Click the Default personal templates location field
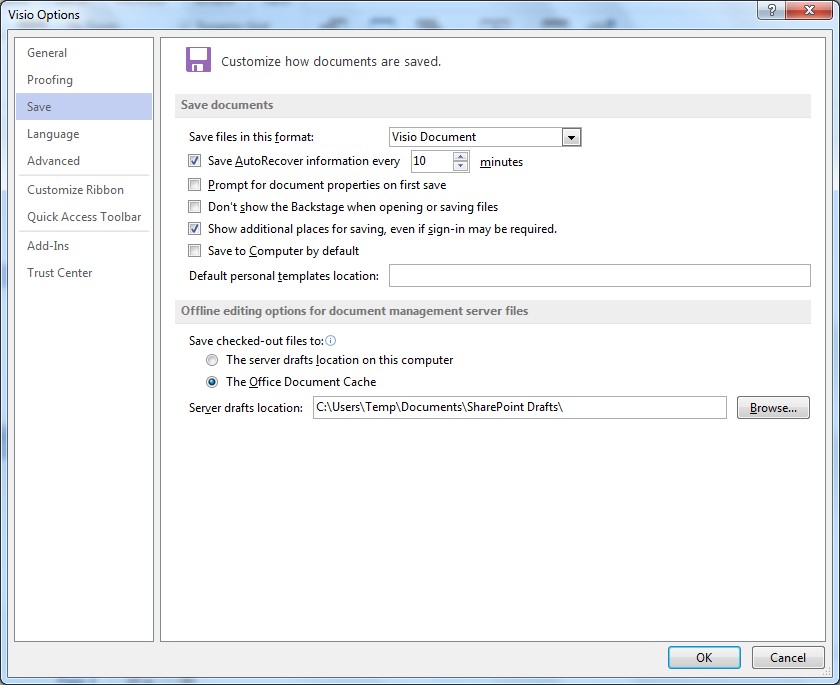840x685 pixels. (x=599, y=275)
